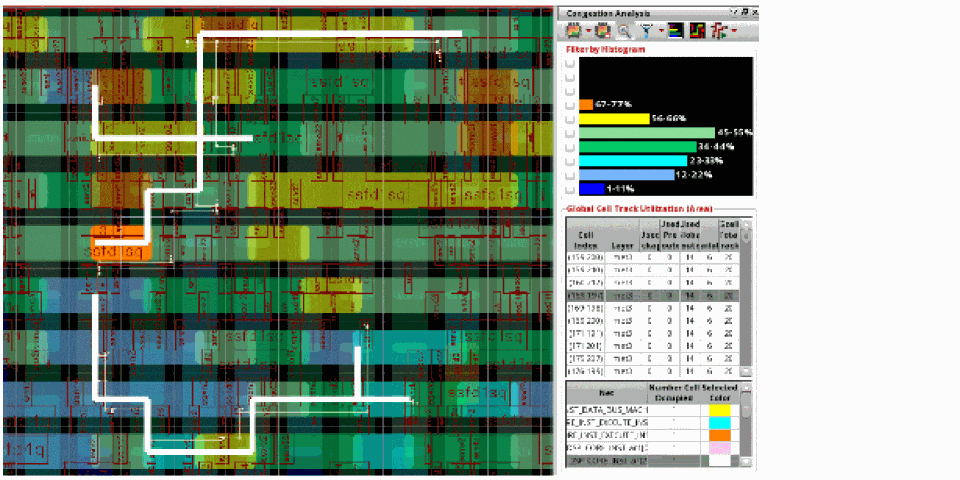
Task: Select the ST_DATA_BUS_MAC net row
Action: [x=607, y=410]
